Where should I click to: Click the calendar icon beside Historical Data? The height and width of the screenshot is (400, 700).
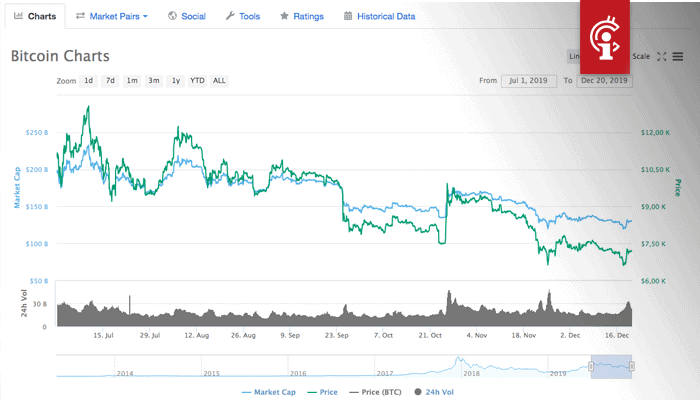348,16
